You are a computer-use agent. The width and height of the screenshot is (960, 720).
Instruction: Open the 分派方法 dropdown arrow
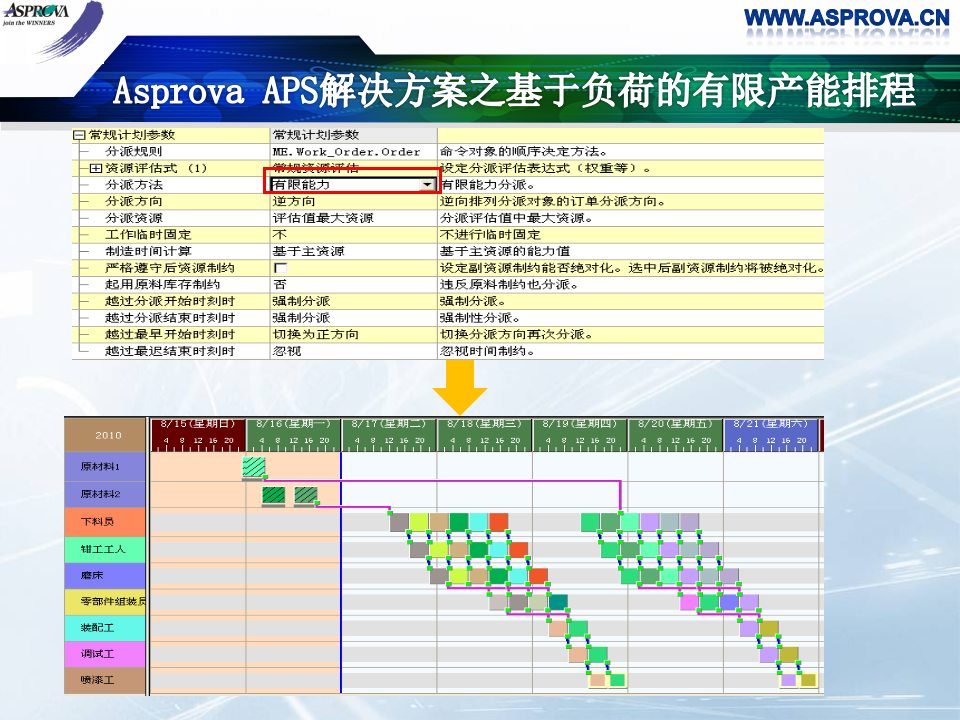coord(427,185)
